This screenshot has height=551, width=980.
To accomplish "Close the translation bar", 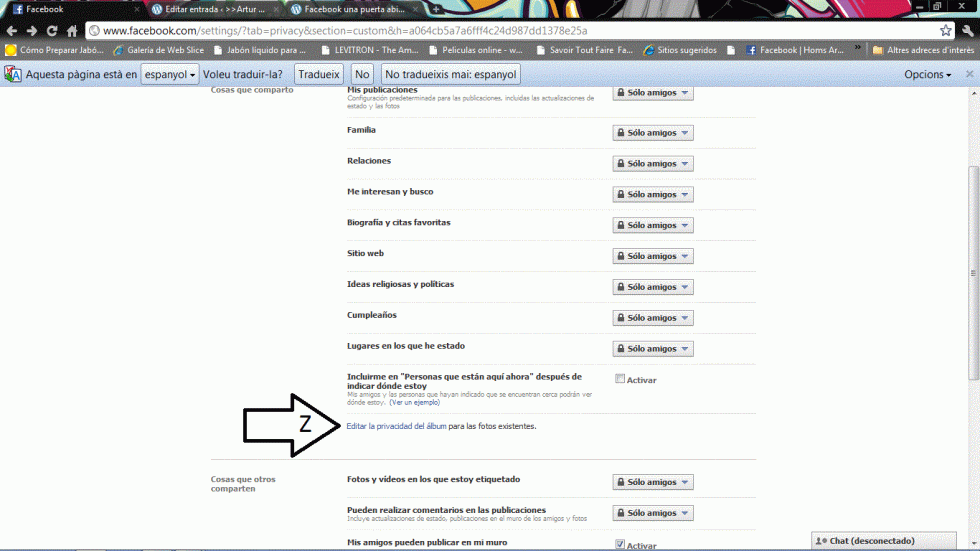I will tap(970, 74).
